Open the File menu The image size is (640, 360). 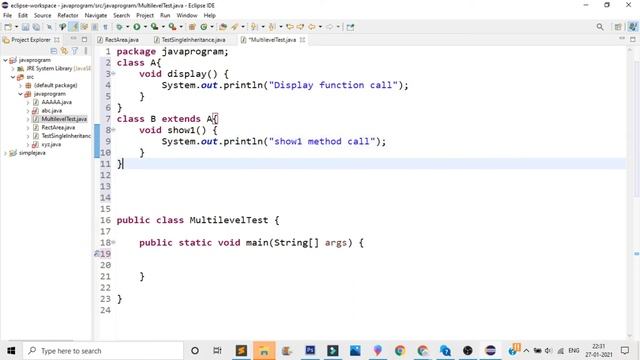7,15
